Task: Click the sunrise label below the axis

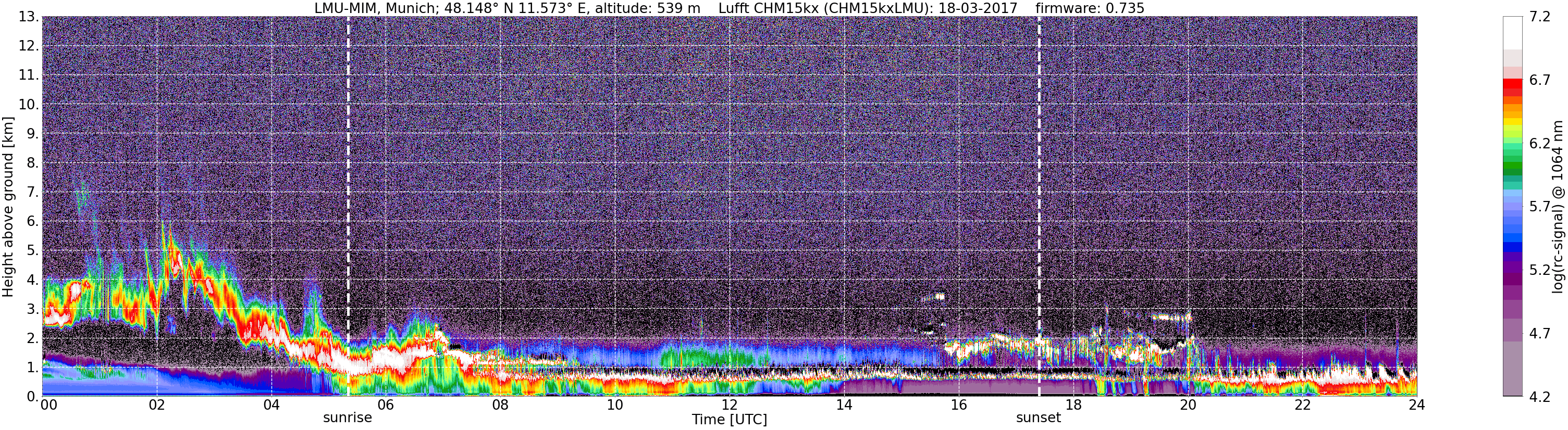Action: [348, 418]
